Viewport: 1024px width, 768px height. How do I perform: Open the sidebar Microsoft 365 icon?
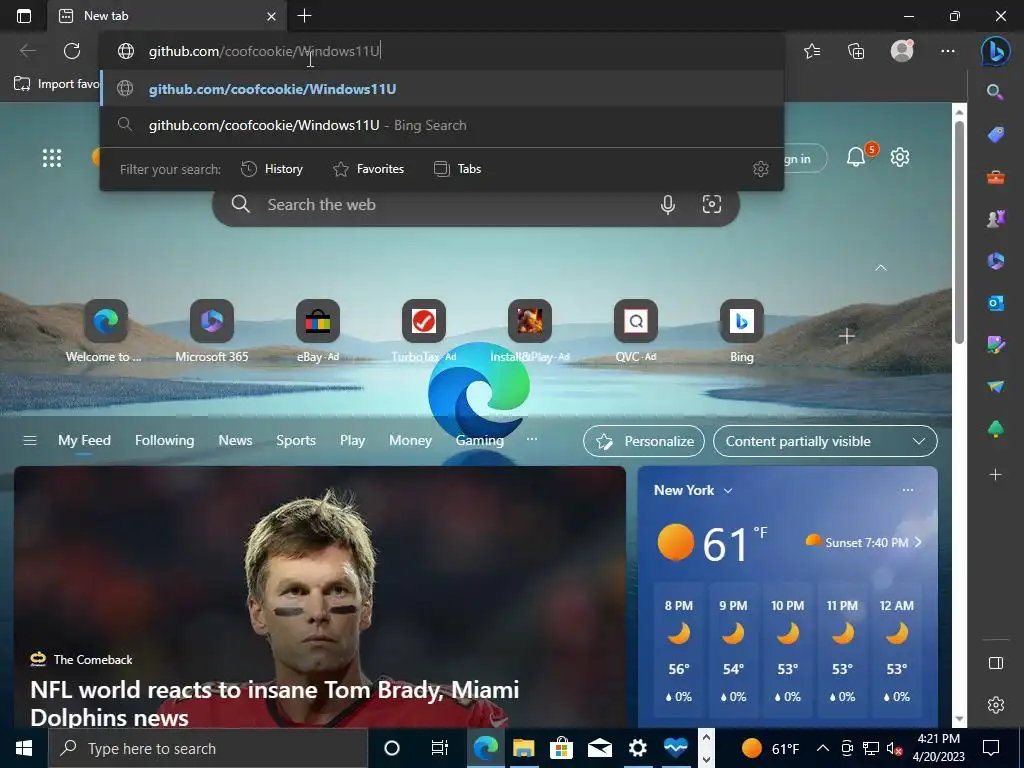995,261
